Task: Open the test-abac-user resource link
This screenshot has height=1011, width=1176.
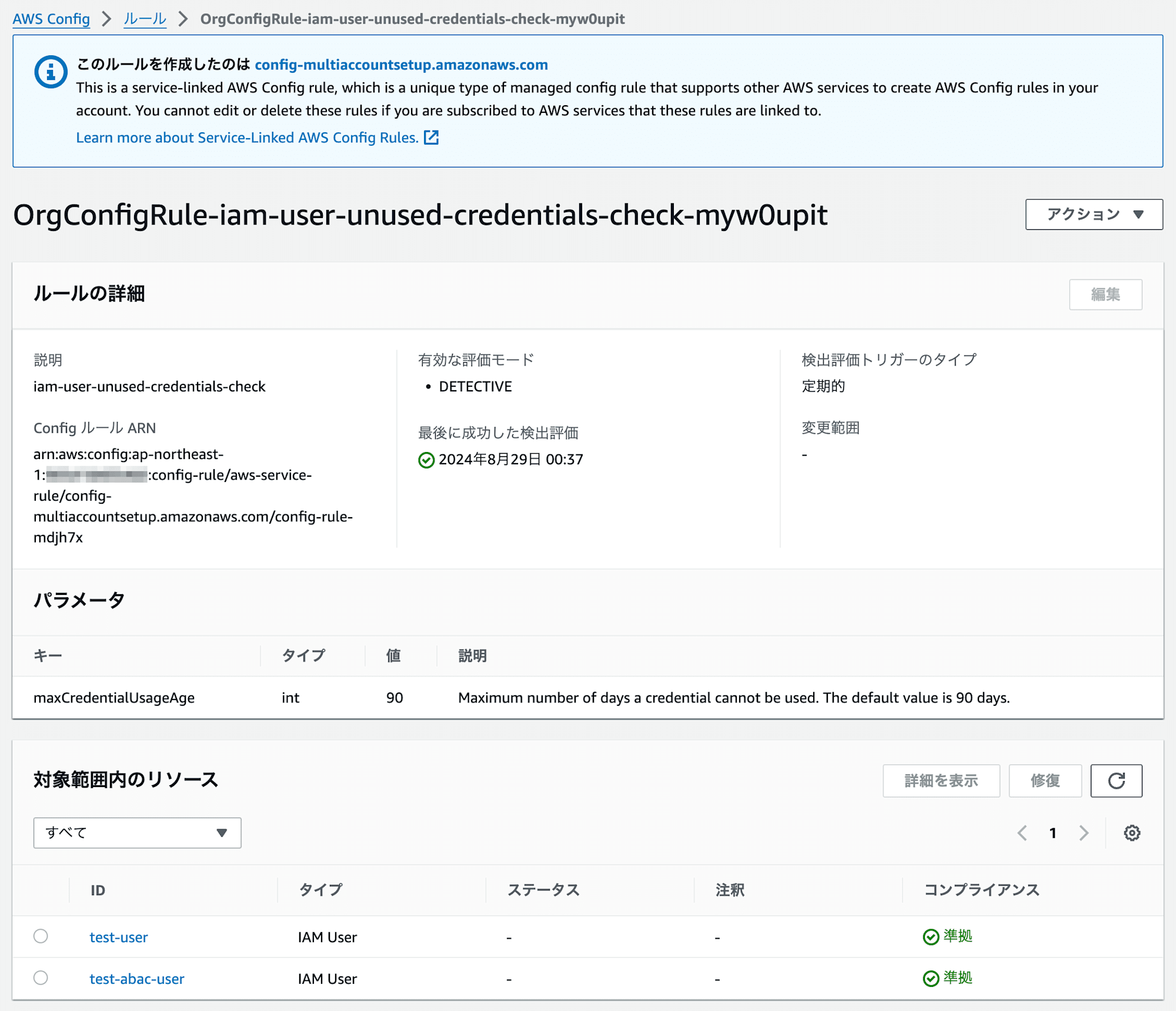Action: (136, 979)
